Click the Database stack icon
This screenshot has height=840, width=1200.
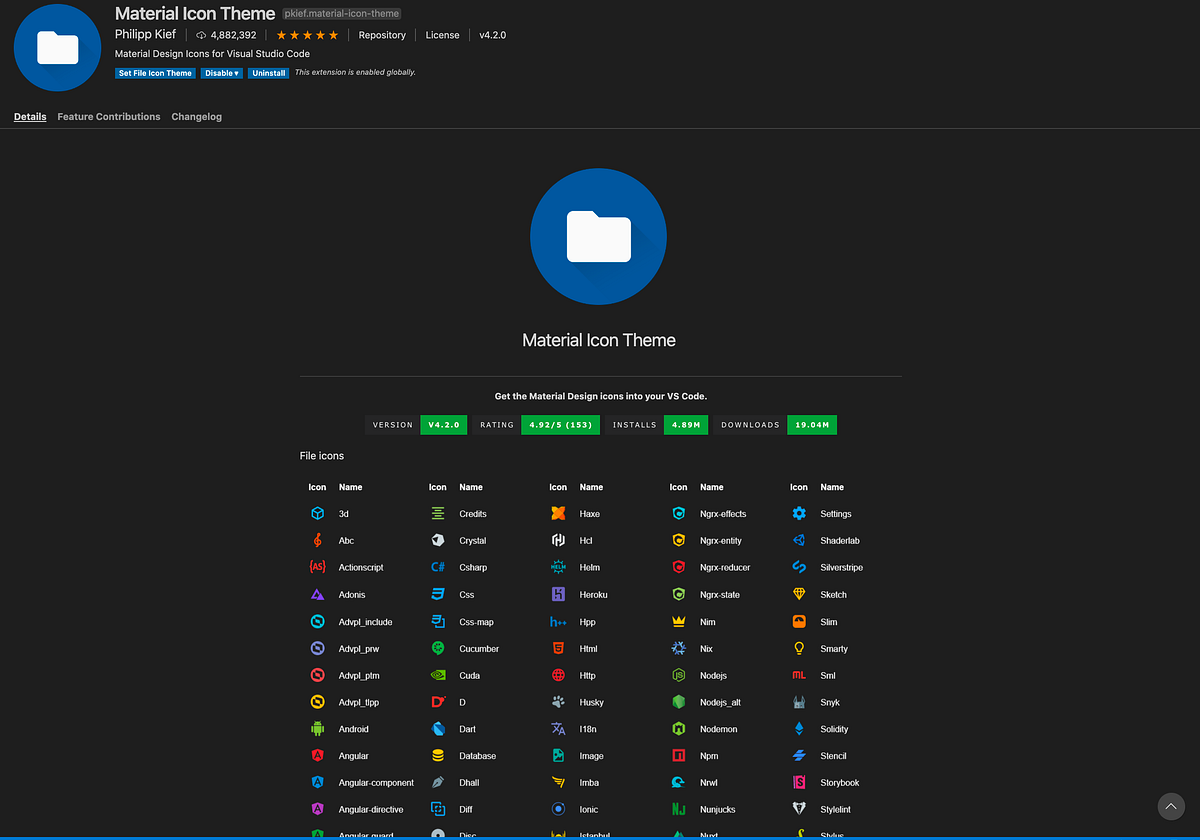438,755
